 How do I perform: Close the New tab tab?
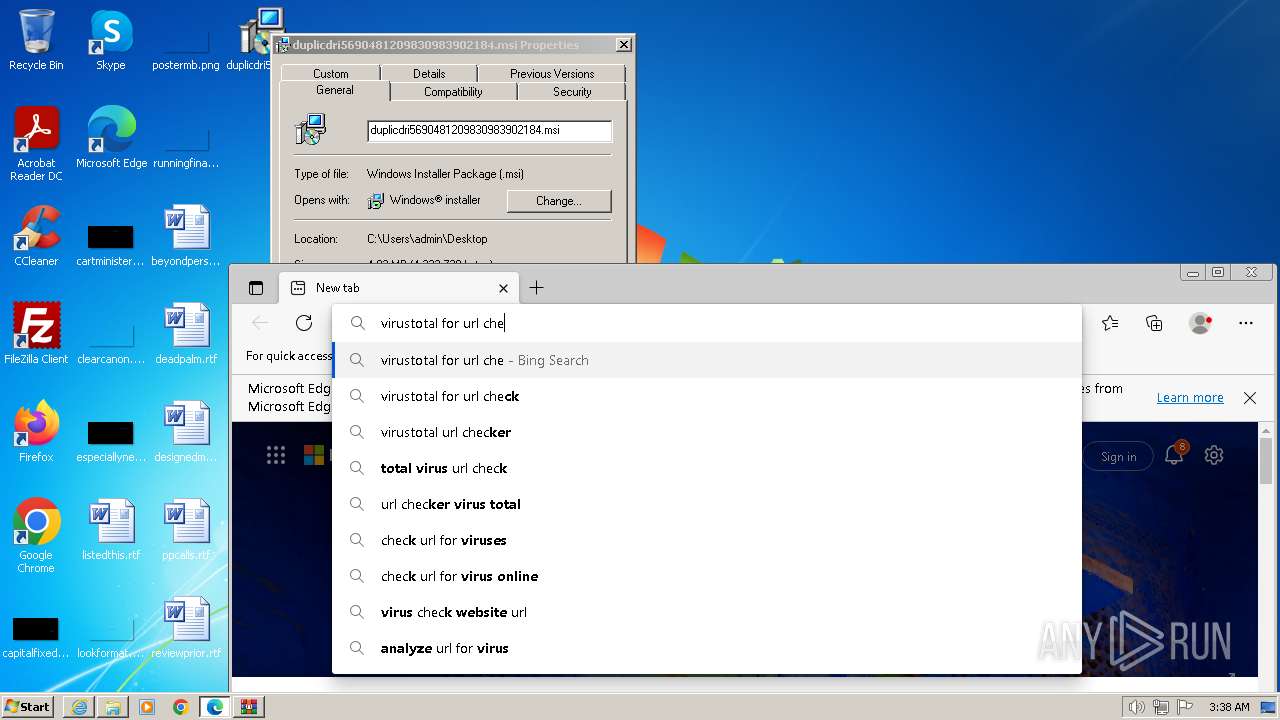503,288
